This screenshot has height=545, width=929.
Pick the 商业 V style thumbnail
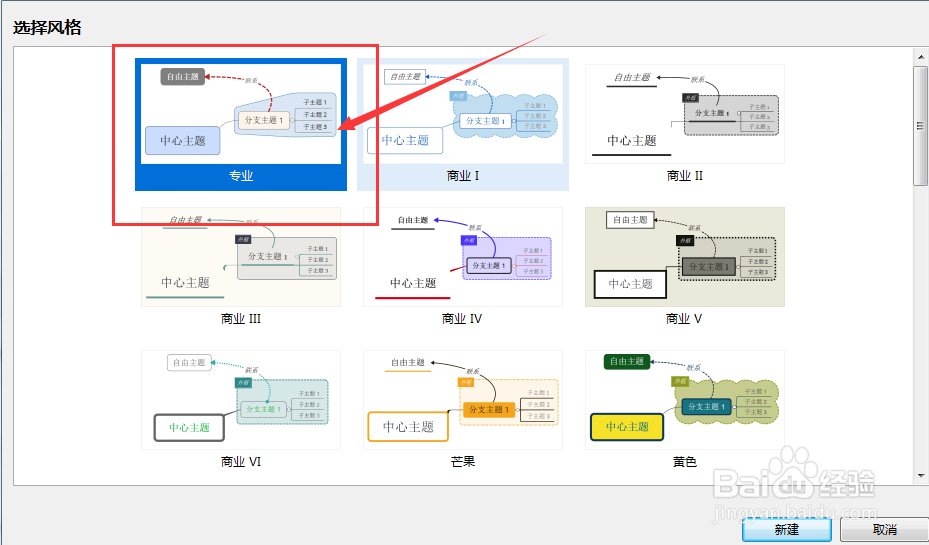coord(685,257)
